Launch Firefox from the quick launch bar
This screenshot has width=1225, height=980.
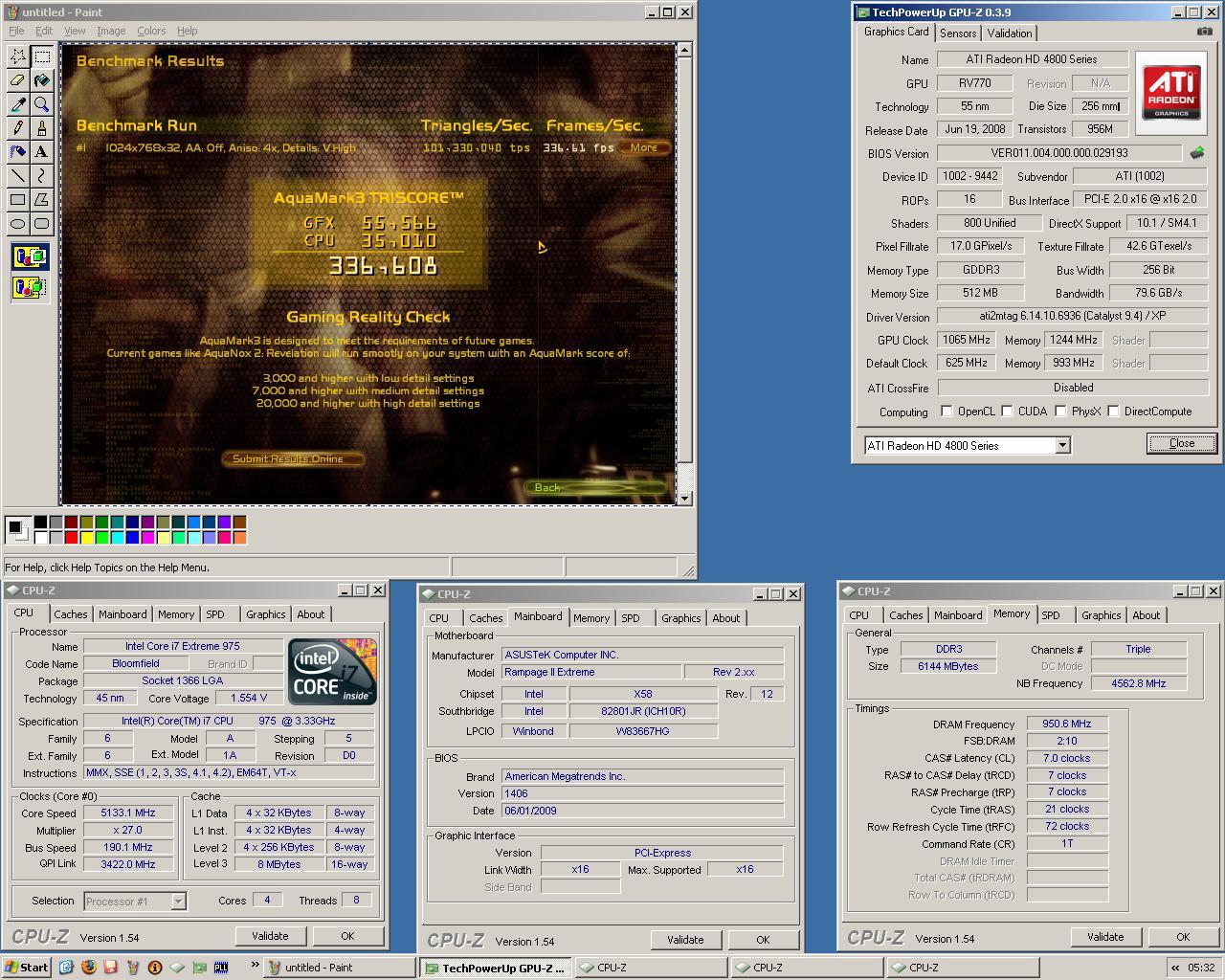click(x=88, y=967)
